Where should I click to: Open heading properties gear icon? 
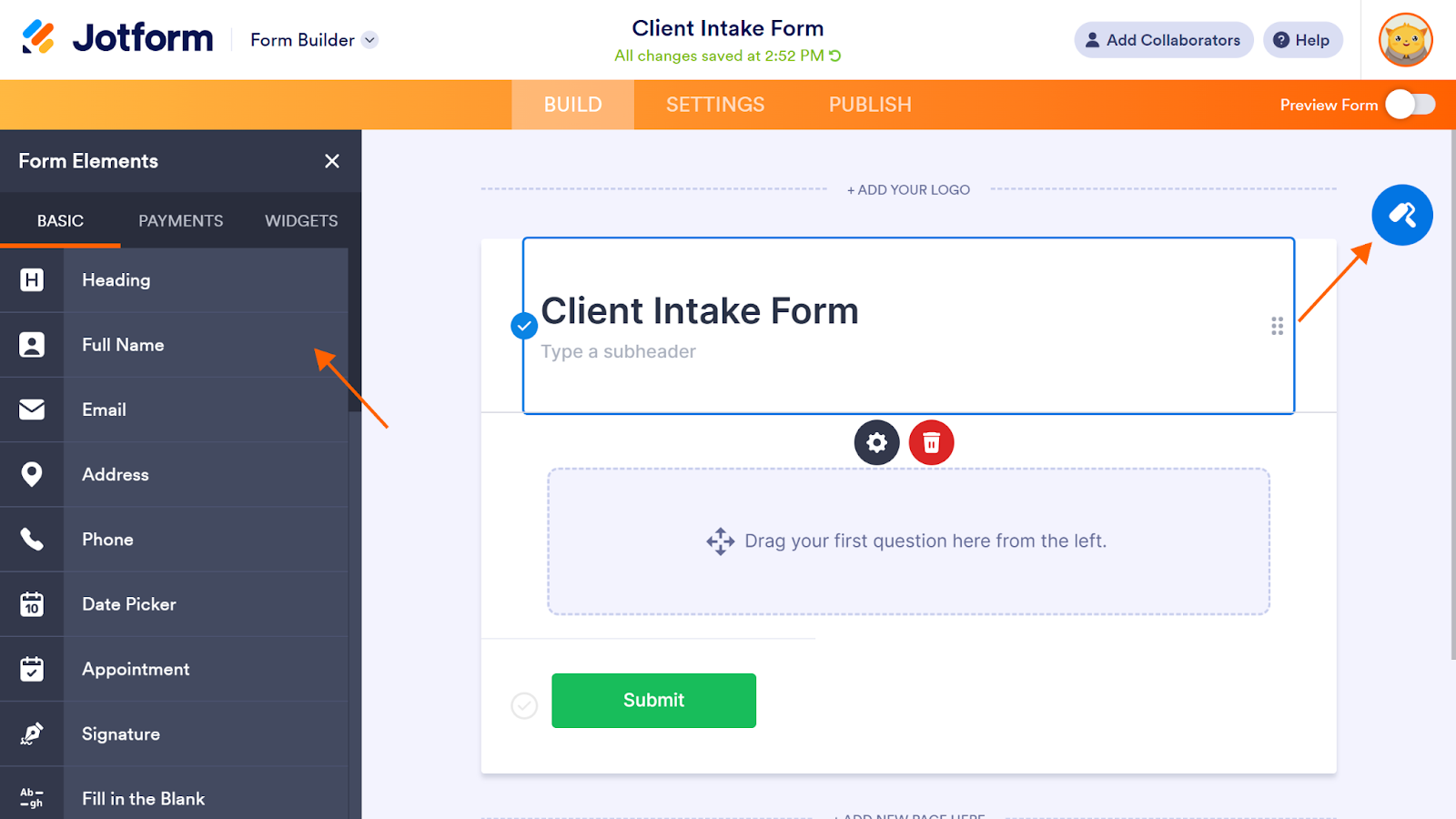(876, 443)
